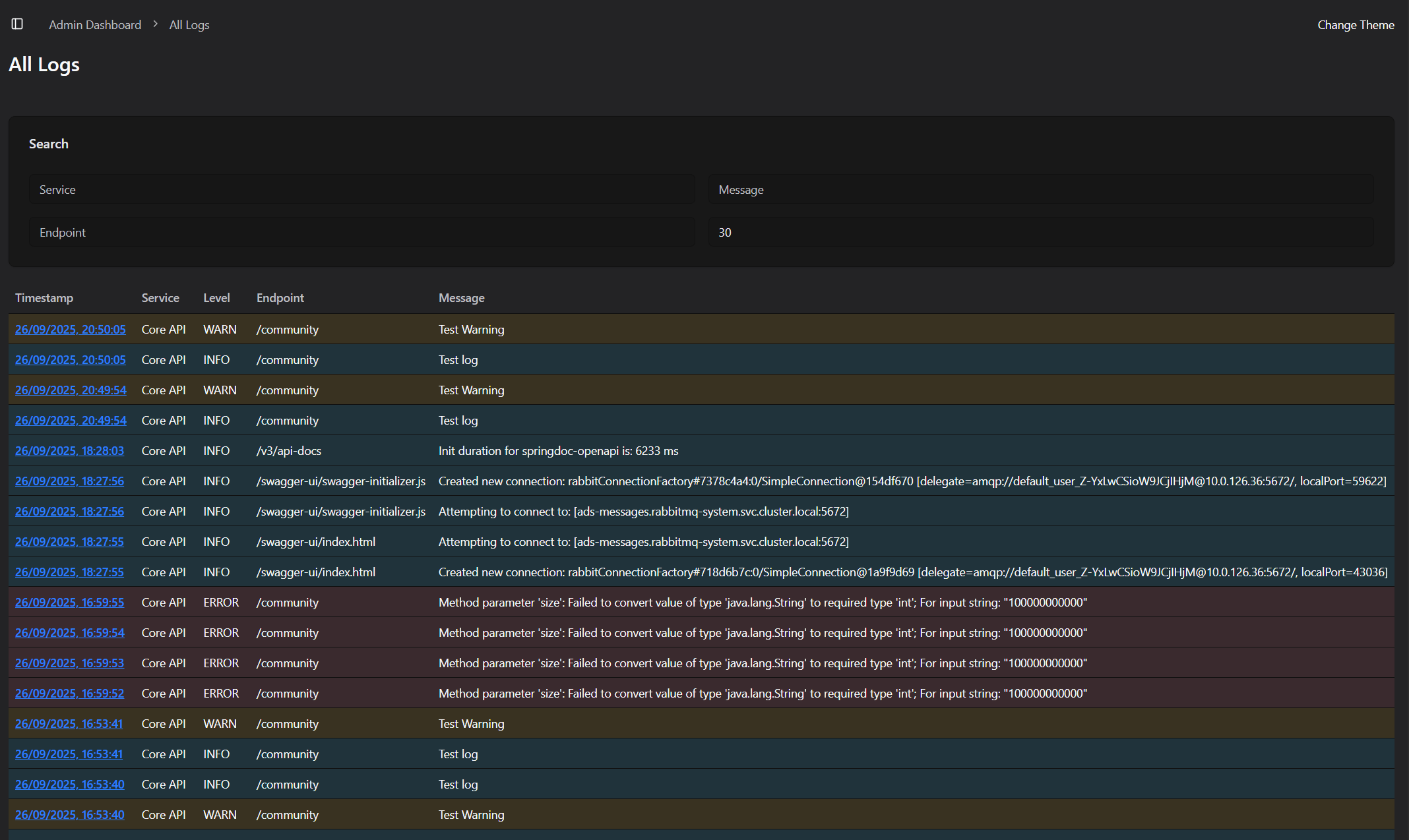Screen dimensions: 1409x840
Task: Click the Level column header
Action: pos(216,298)
